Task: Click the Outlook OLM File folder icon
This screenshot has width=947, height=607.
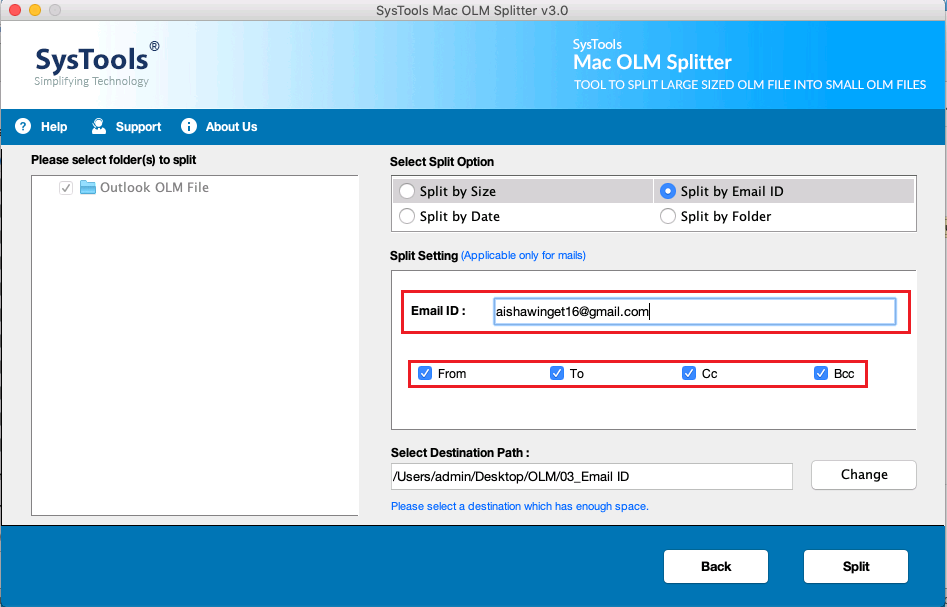Action: [x=88, y=187]
